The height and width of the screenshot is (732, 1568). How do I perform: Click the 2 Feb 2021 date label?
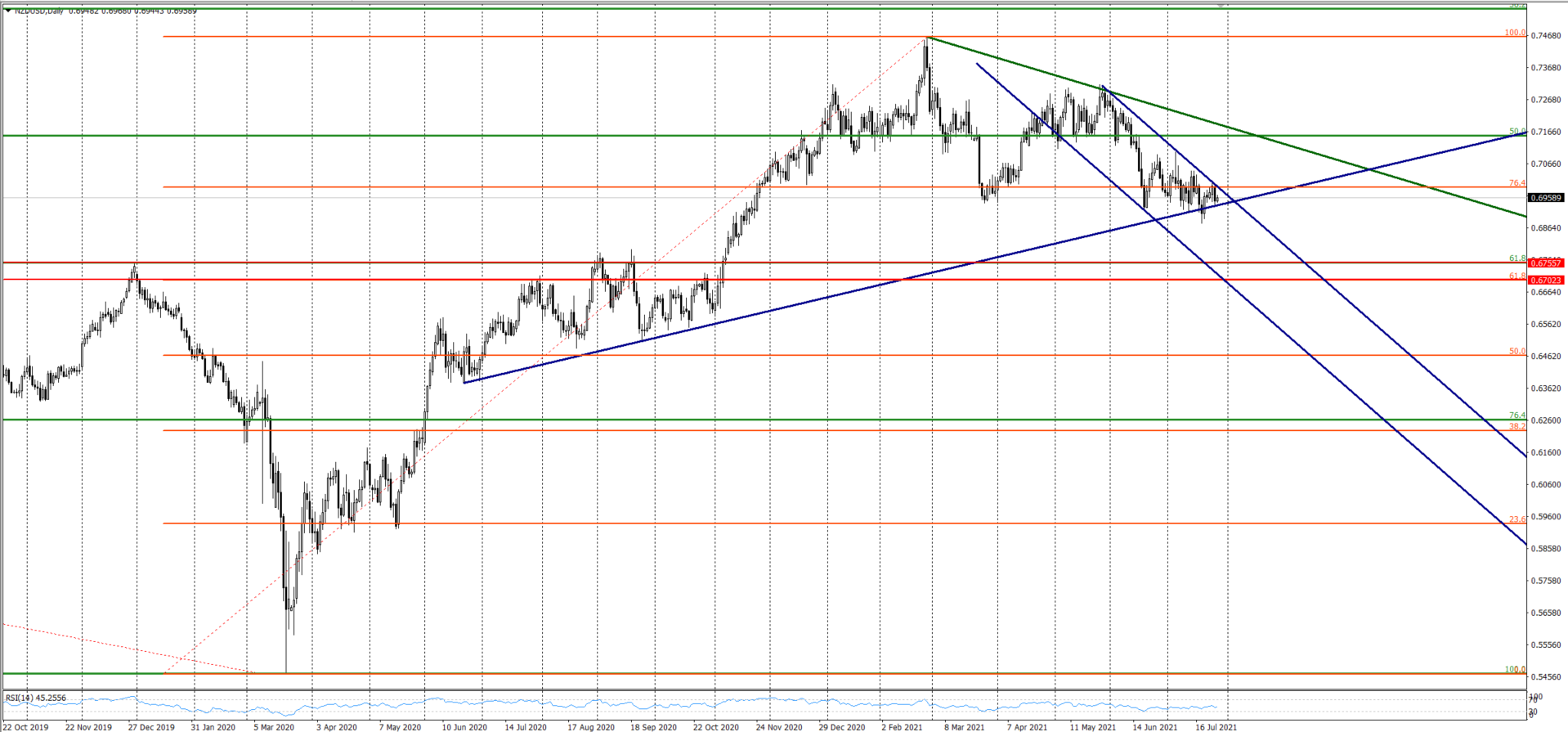[x=902, y=726]
